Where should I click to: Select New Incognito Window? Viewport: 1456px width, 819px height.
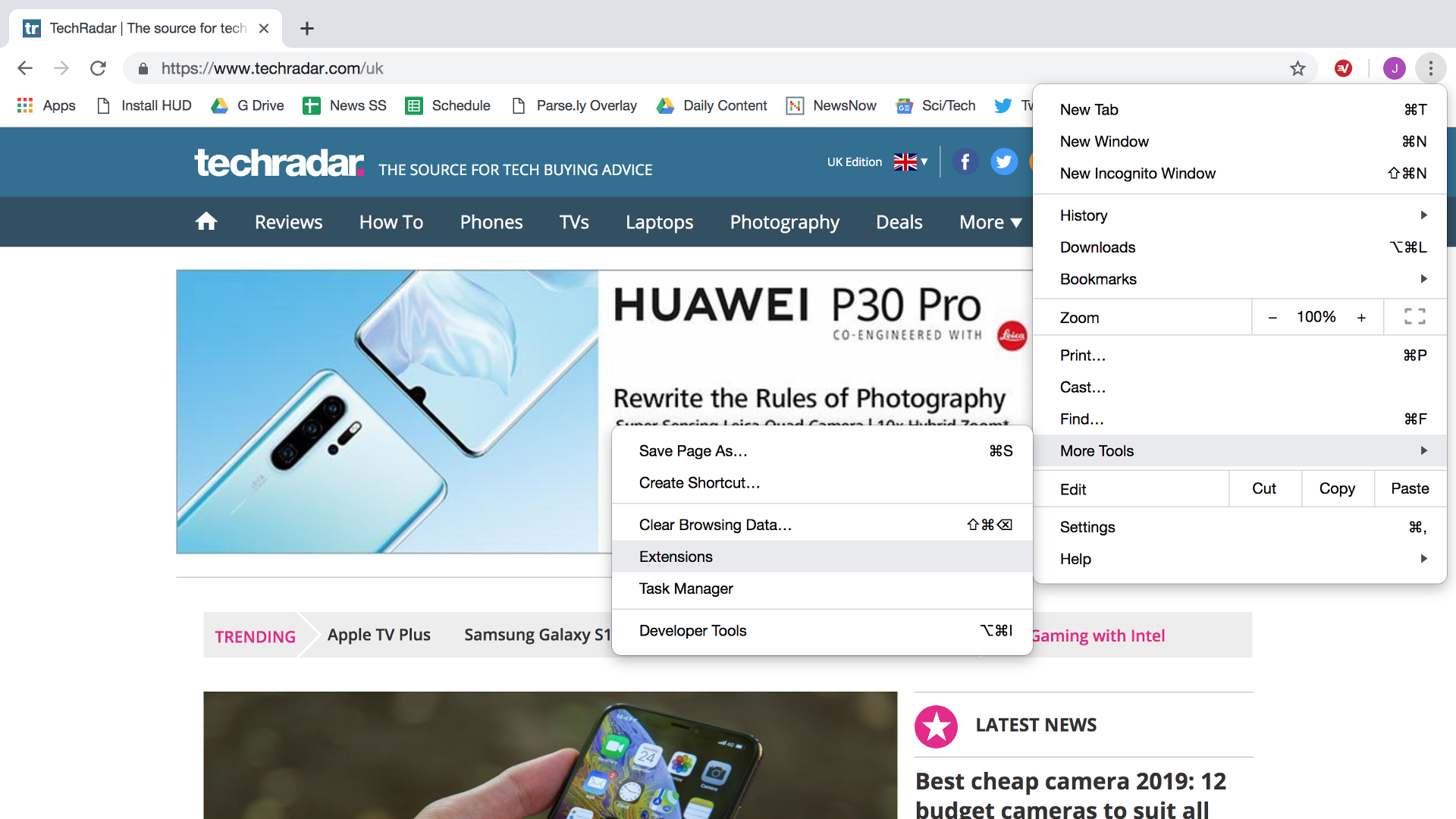click(1239, 173)
